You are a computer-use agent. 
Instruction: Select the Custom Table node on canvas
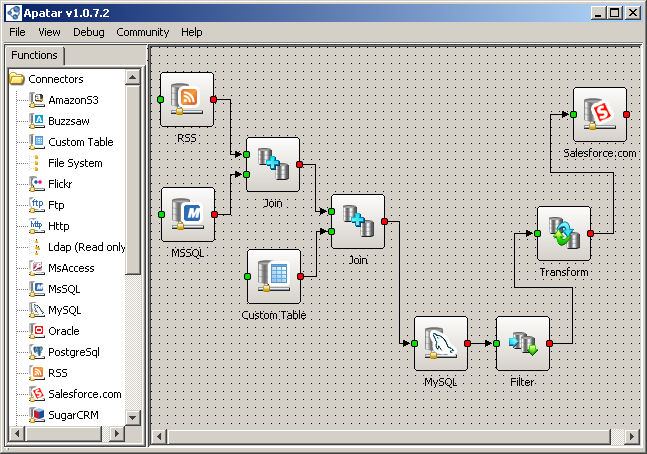tap(274, 277)
